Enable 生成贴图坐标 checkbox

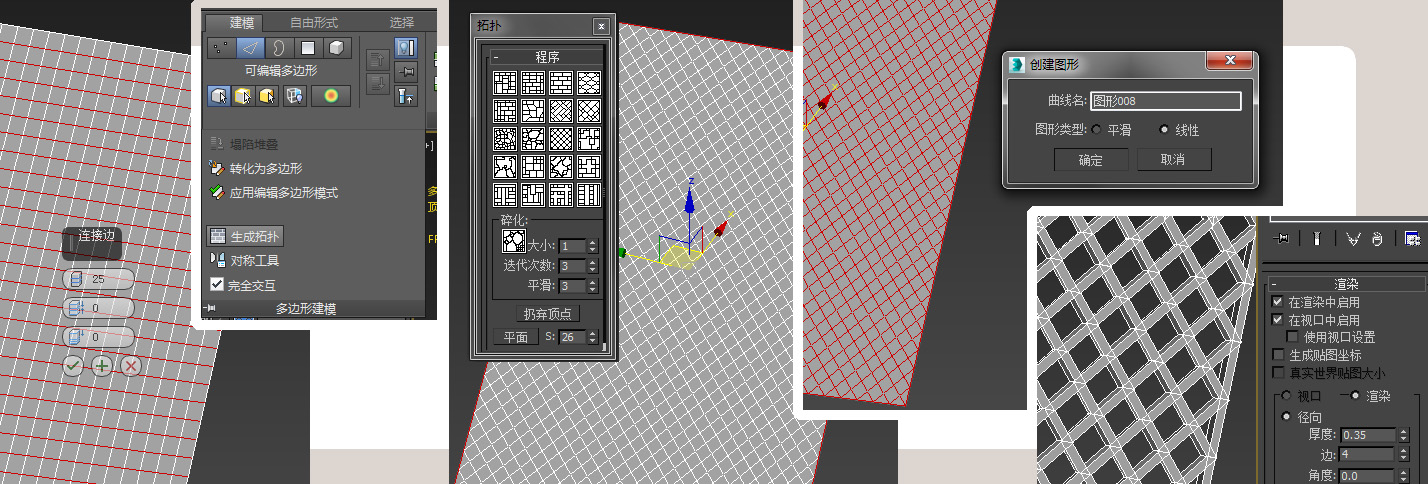[1278, 355]
